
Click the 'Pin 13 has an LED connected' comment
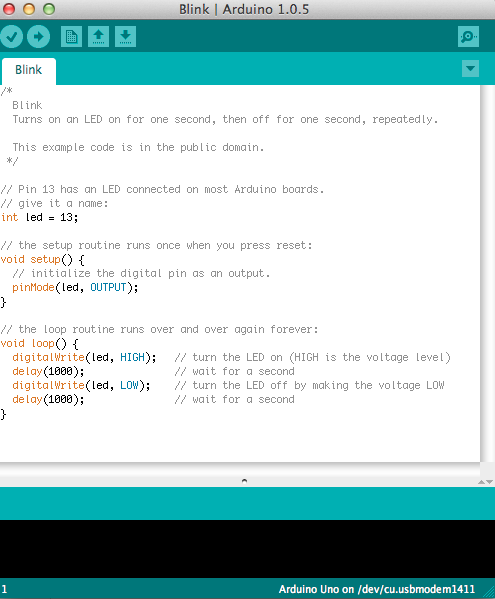[162, 189]
